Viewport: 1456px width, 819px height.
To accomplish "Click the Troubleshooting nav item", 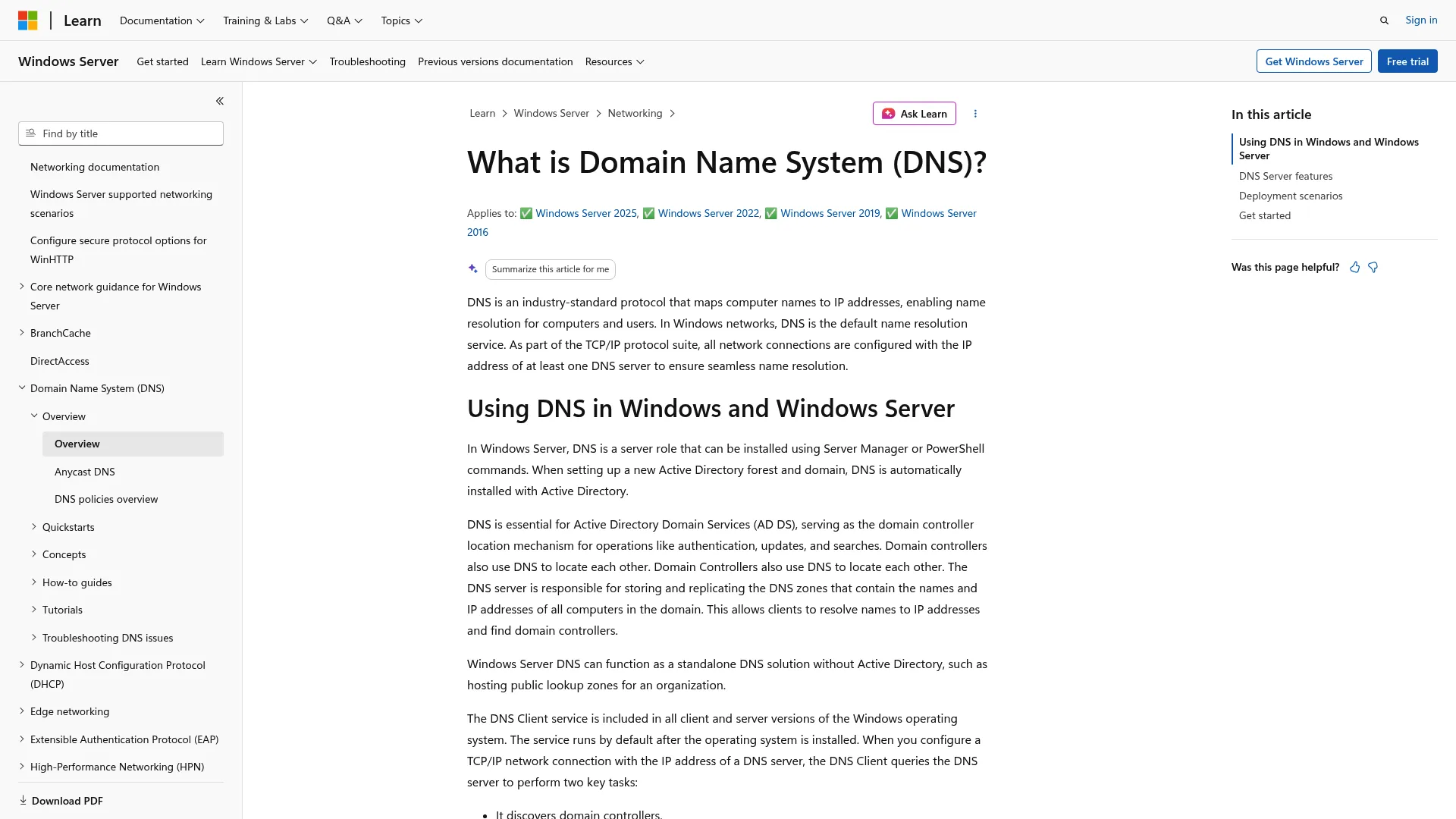I will (368, 61).
